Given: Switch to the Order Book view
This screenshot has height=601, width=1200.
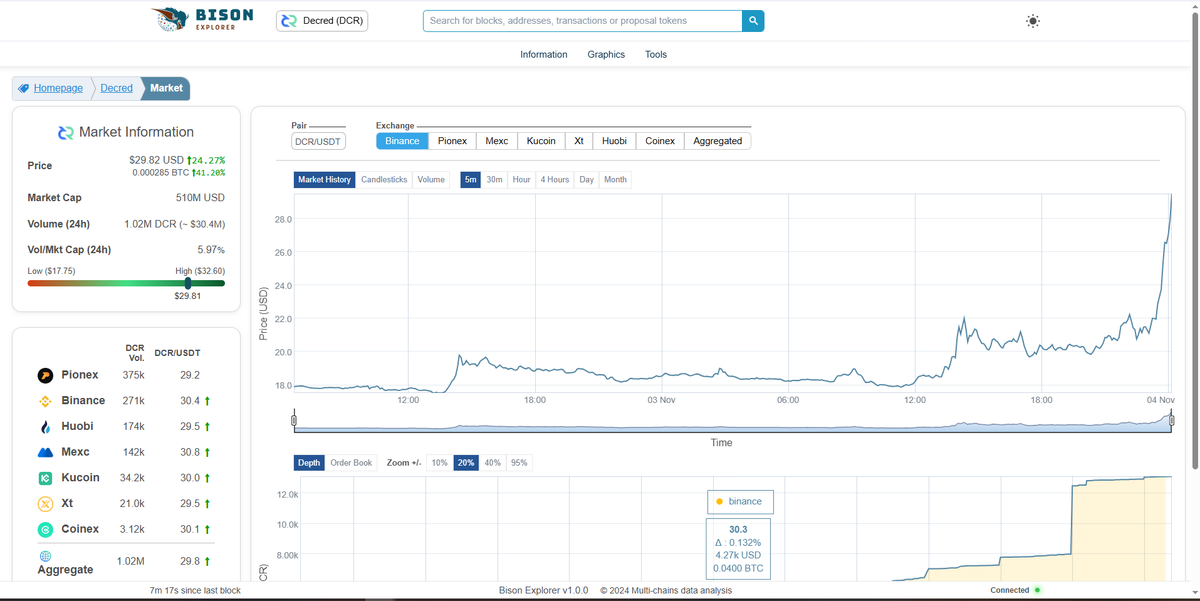Looking at the screenshot, I should (351, 463).
